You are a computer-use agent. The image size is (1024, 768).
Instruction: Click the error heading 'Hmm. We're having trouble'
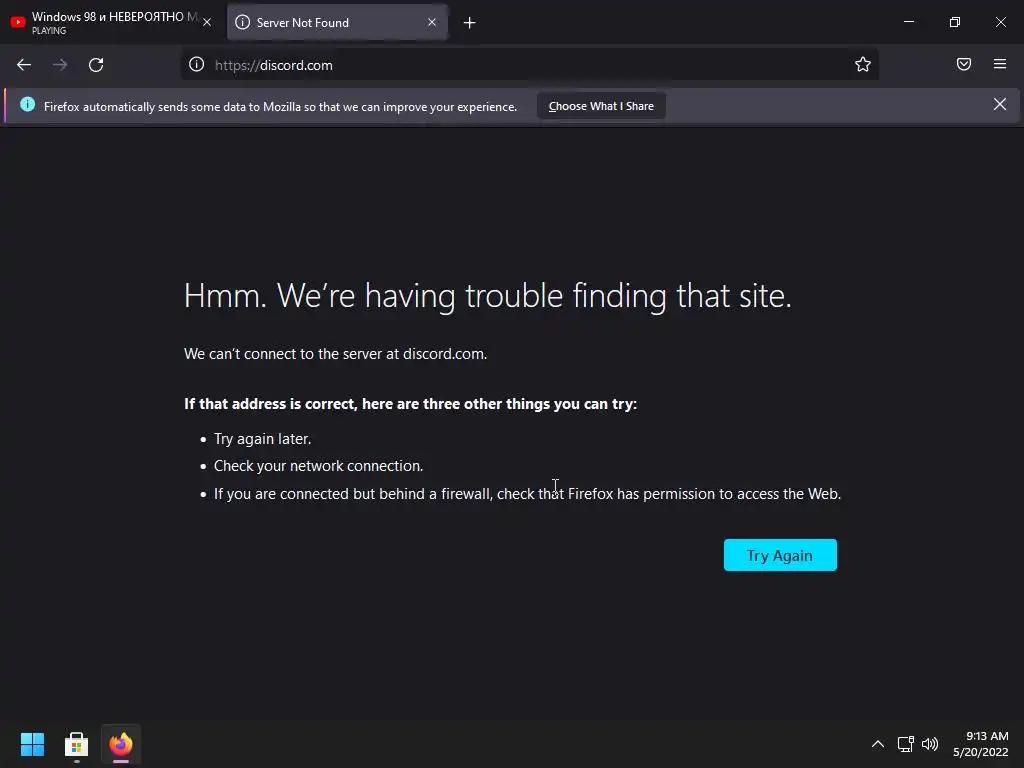pos(487,296)
